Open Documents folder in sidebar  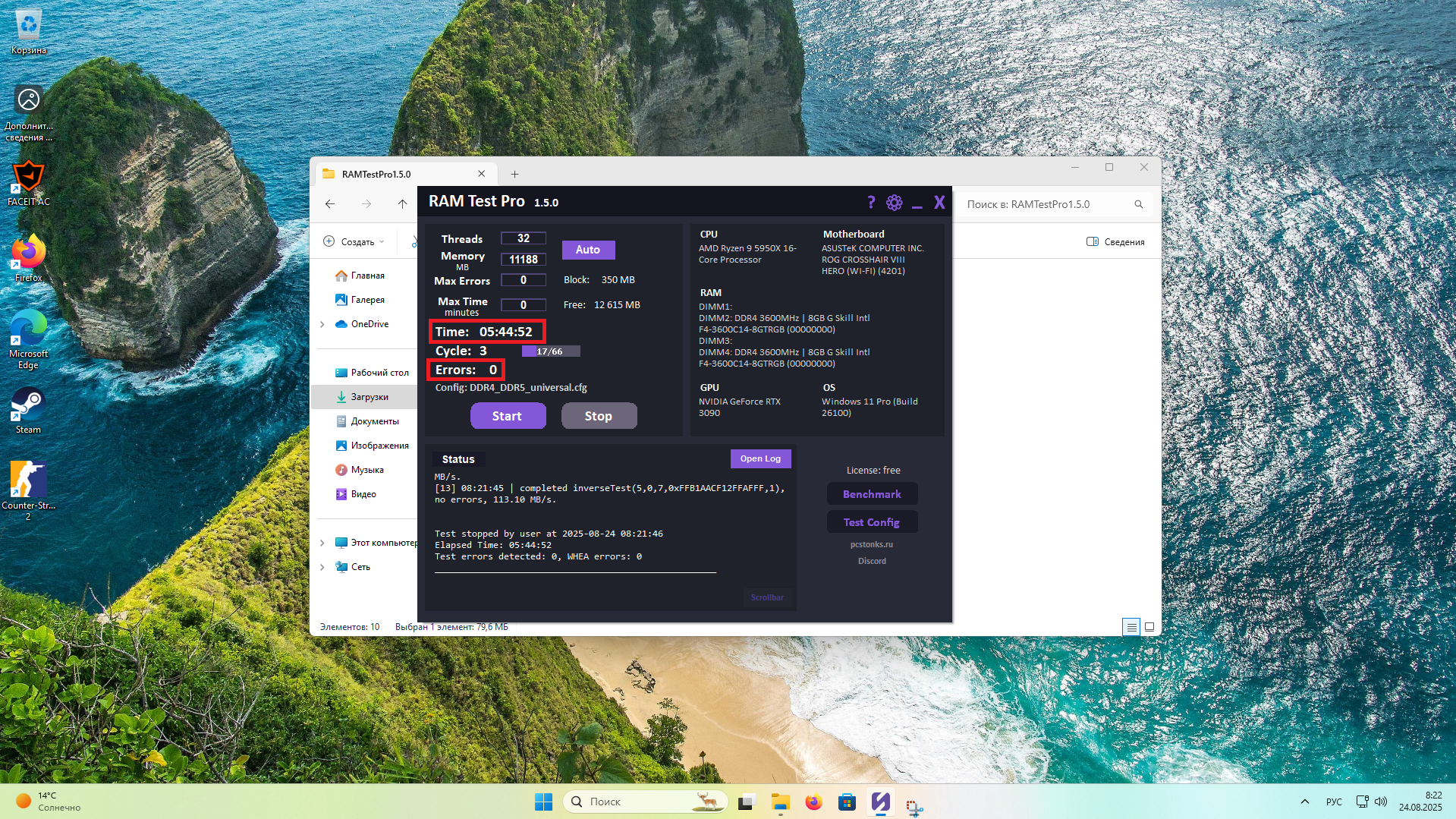pos(367,421)
